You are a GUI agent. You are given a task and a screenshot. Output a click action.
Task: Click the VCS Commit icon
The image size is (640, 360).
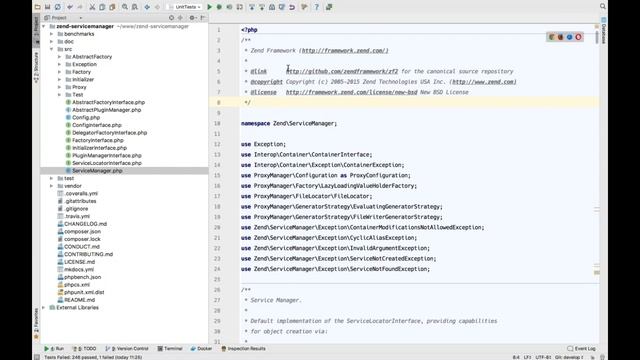pos(262,7)
